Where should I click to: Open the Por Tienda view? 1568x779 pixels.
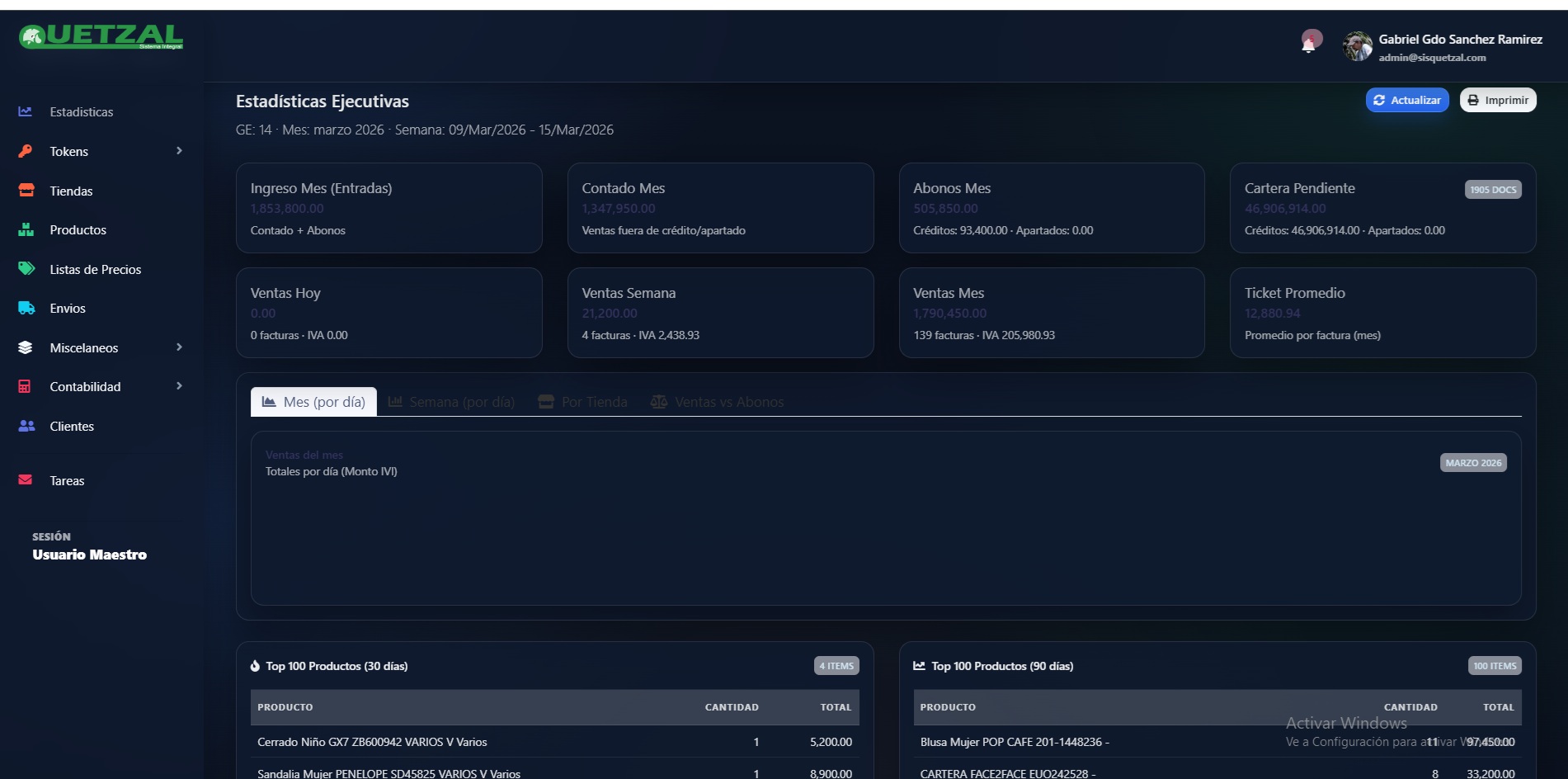582,402
